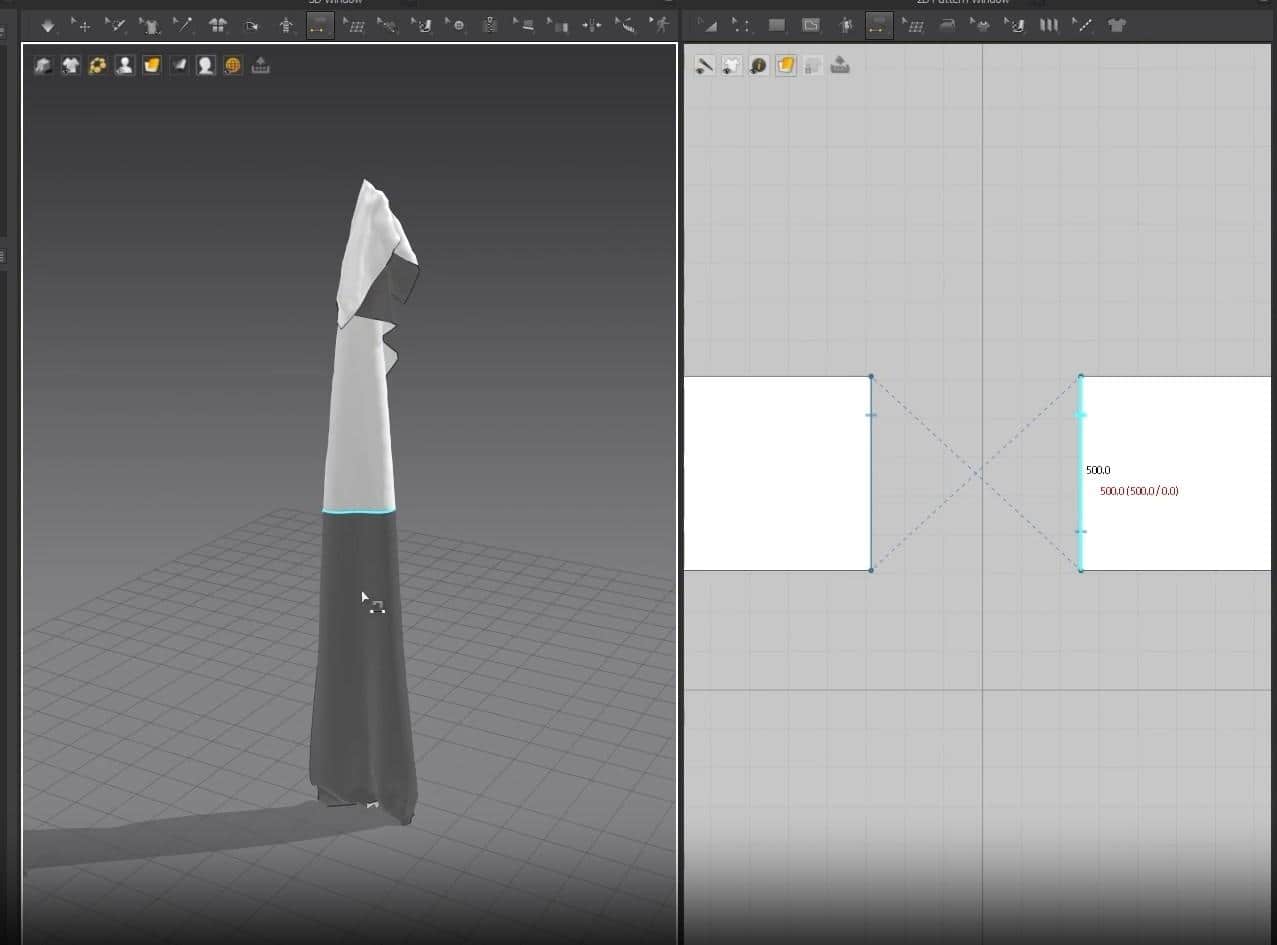Select the 3D Select/Move tool

(82, 25)
